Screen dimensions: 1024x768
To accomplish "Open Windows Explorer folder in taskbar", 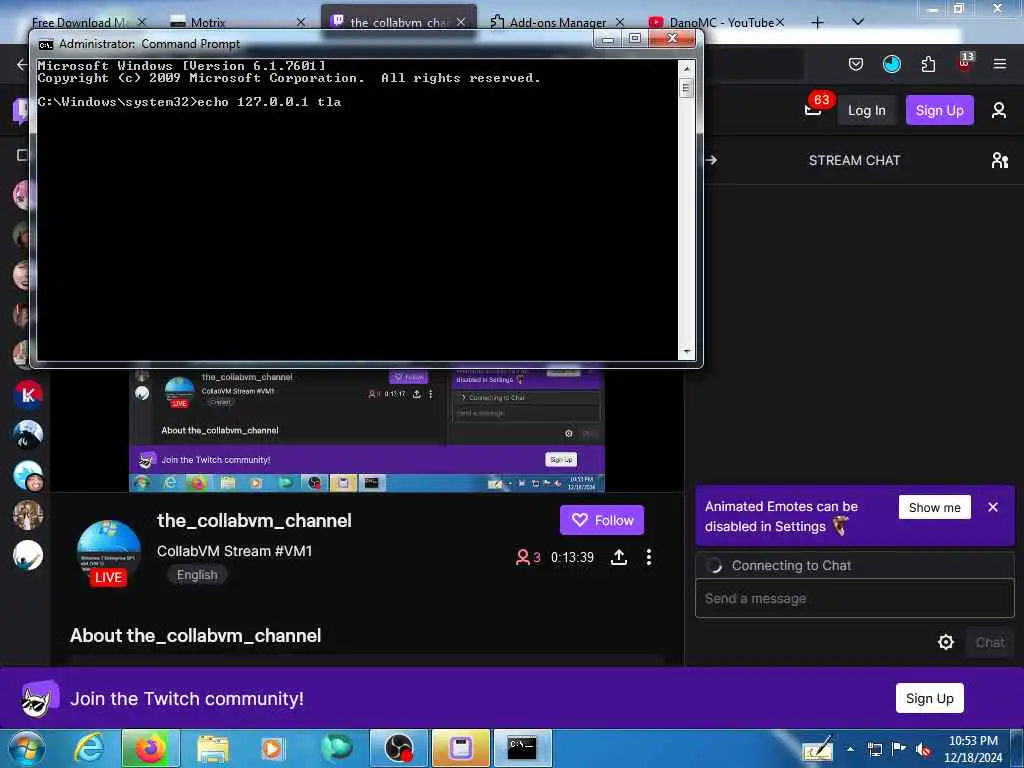I will pos(212,748).
